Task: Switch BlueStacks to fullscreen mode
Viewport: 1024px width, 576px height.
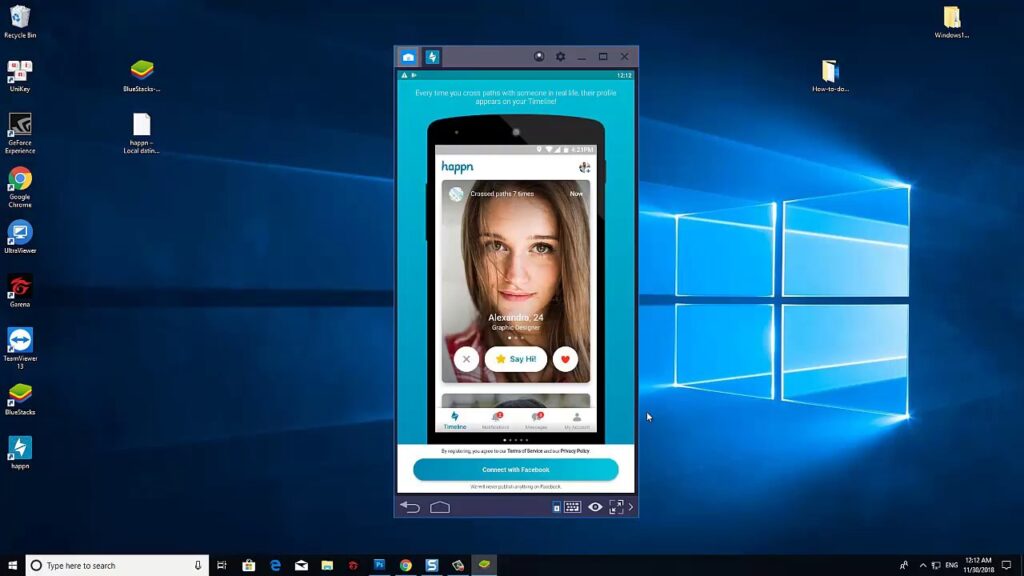Action: pyautogui.click(x=616, y=507)
